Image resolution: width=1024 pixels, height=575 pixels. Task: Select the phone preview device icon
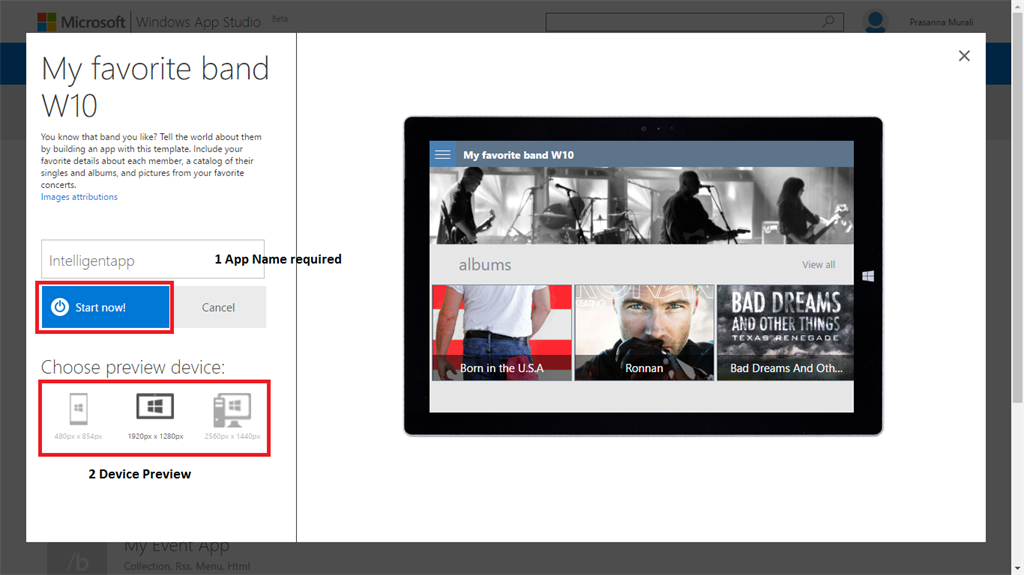(78, 410)
